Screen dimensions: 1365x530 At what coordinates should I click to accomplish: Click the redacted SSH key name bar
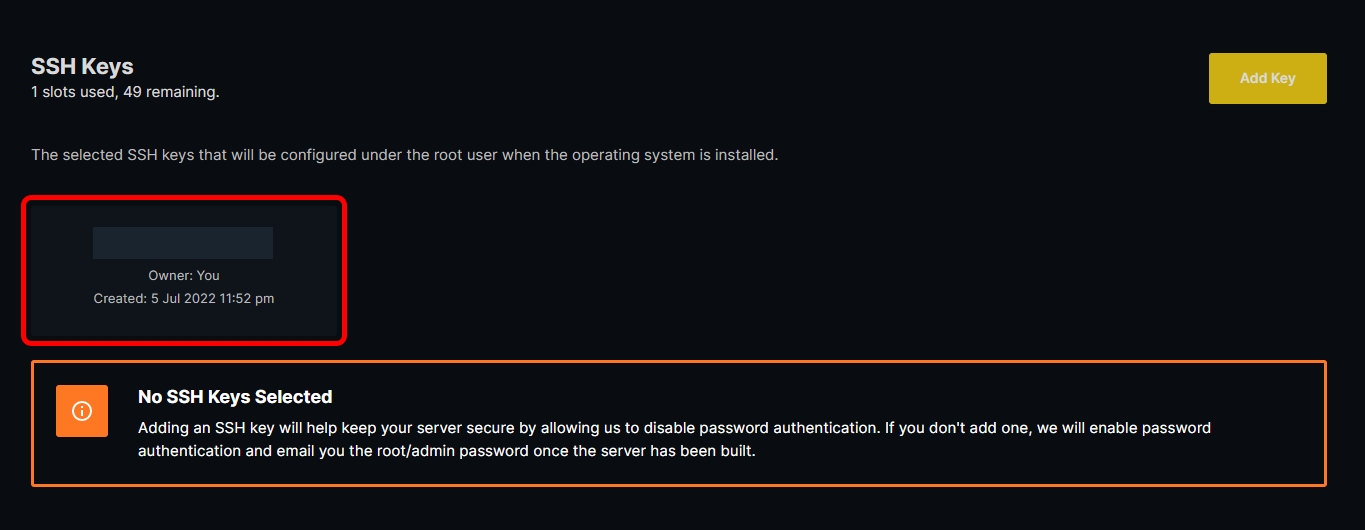[x=183, y=243]
